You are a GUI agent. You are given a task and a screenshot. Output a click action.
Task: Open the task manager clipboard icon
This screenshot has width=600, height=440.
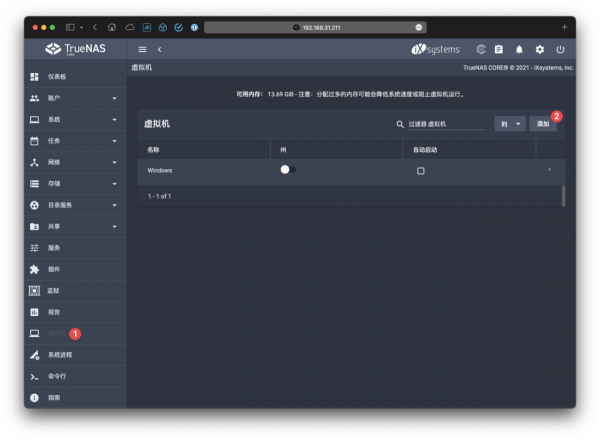click(x=499, y=49)
